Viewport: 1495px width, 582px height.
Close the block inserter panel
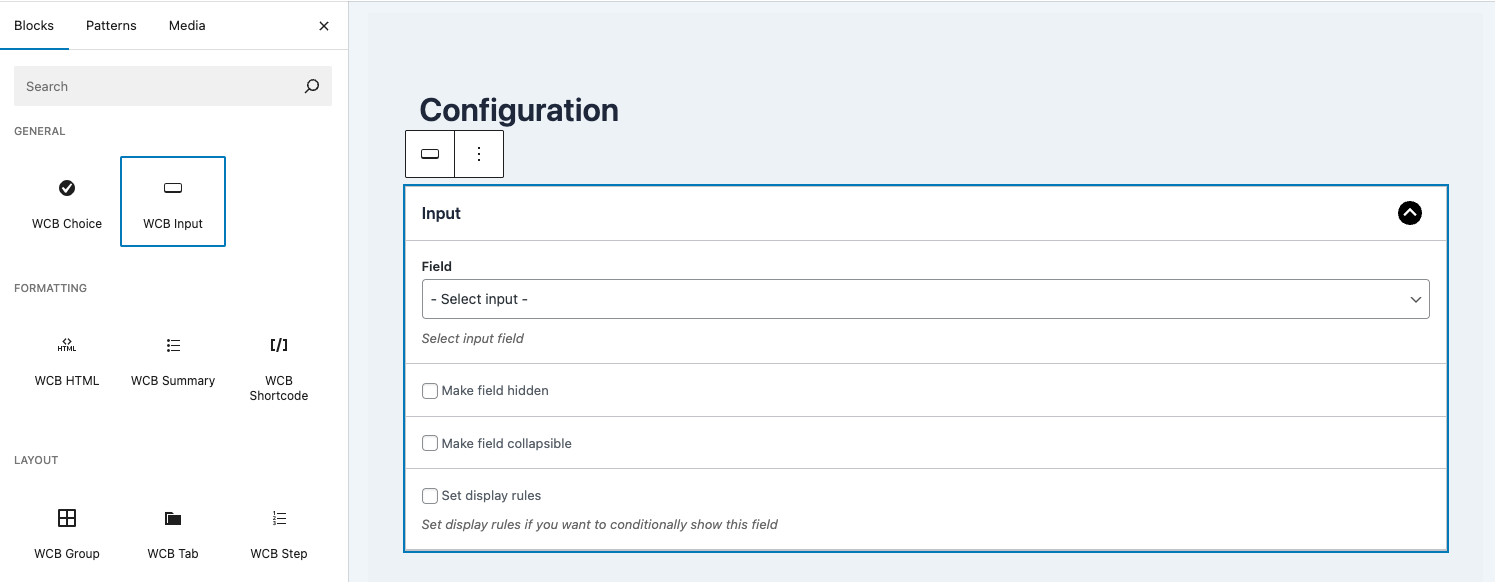[x=323, y=26]
